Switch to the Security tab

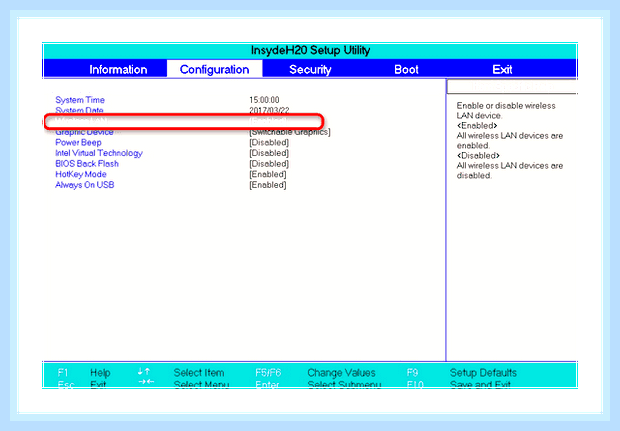310,70
